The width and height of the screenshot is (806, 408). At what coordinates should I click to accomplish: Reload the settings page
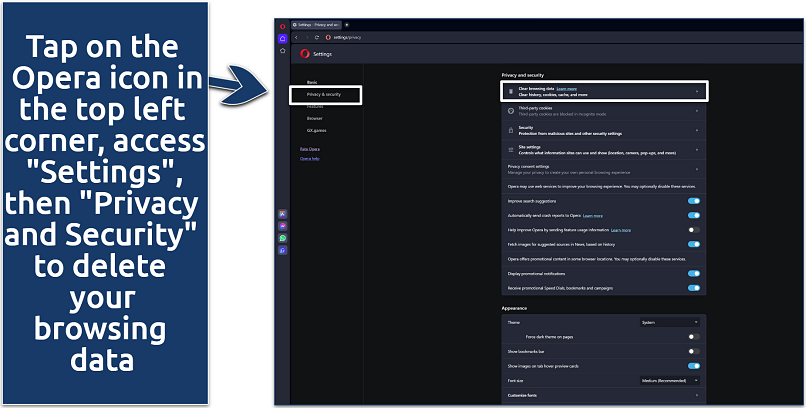click(x=317, y=38)
